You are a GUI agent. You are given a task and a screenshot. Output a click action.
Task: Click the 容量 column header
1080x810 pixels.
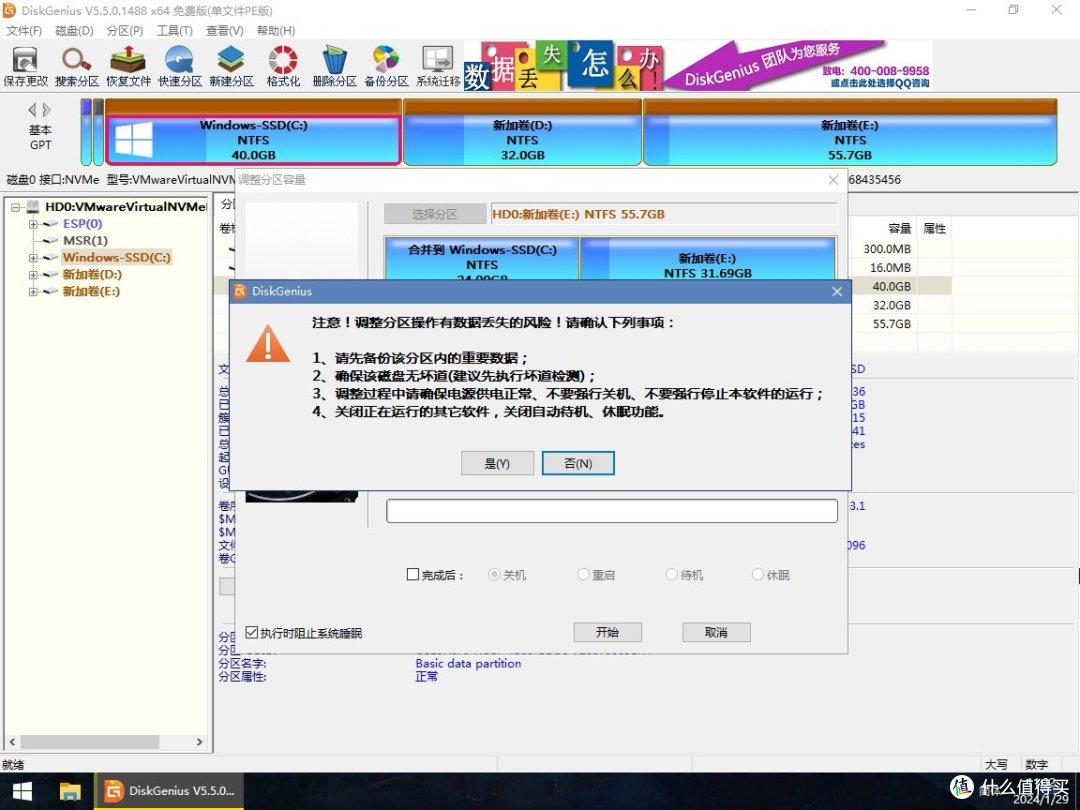(900, 229)
